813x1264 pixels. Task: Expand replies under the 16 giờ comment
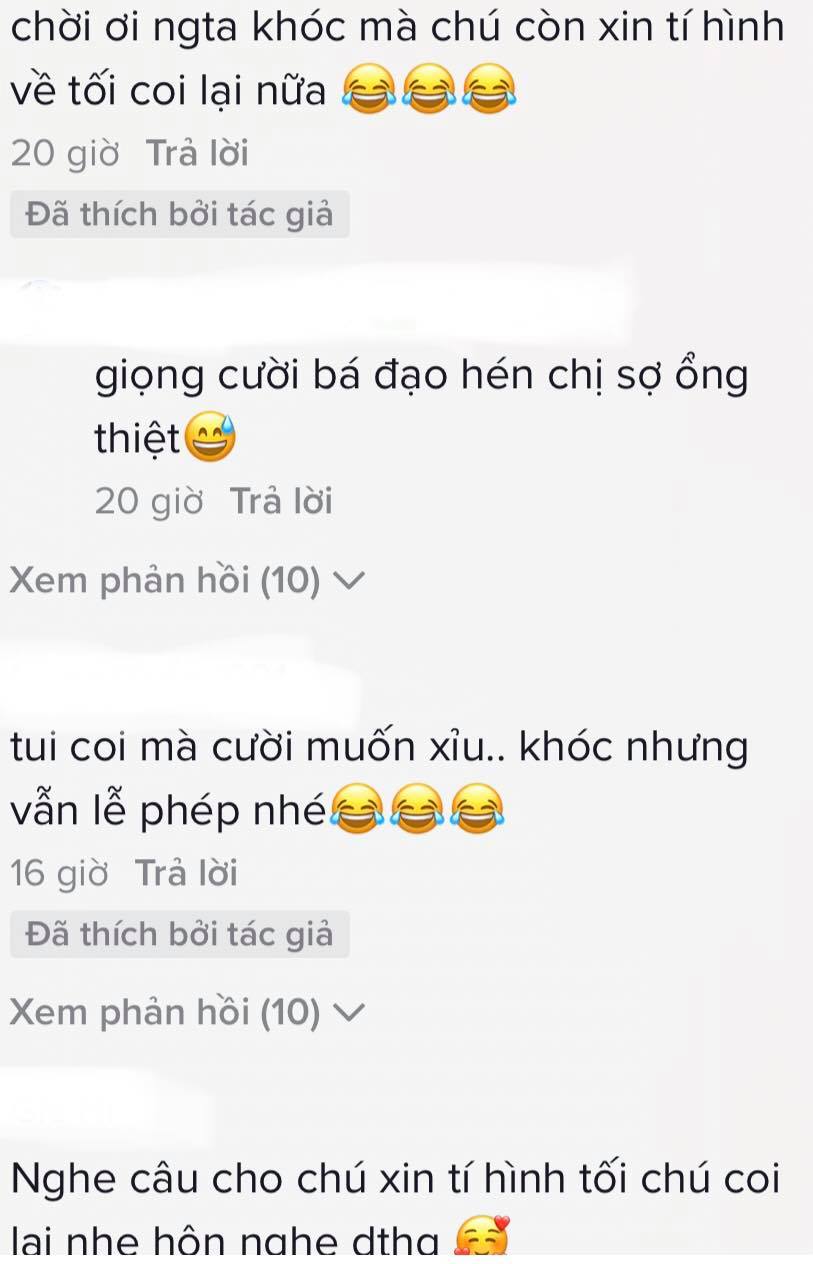point(188,1013)
